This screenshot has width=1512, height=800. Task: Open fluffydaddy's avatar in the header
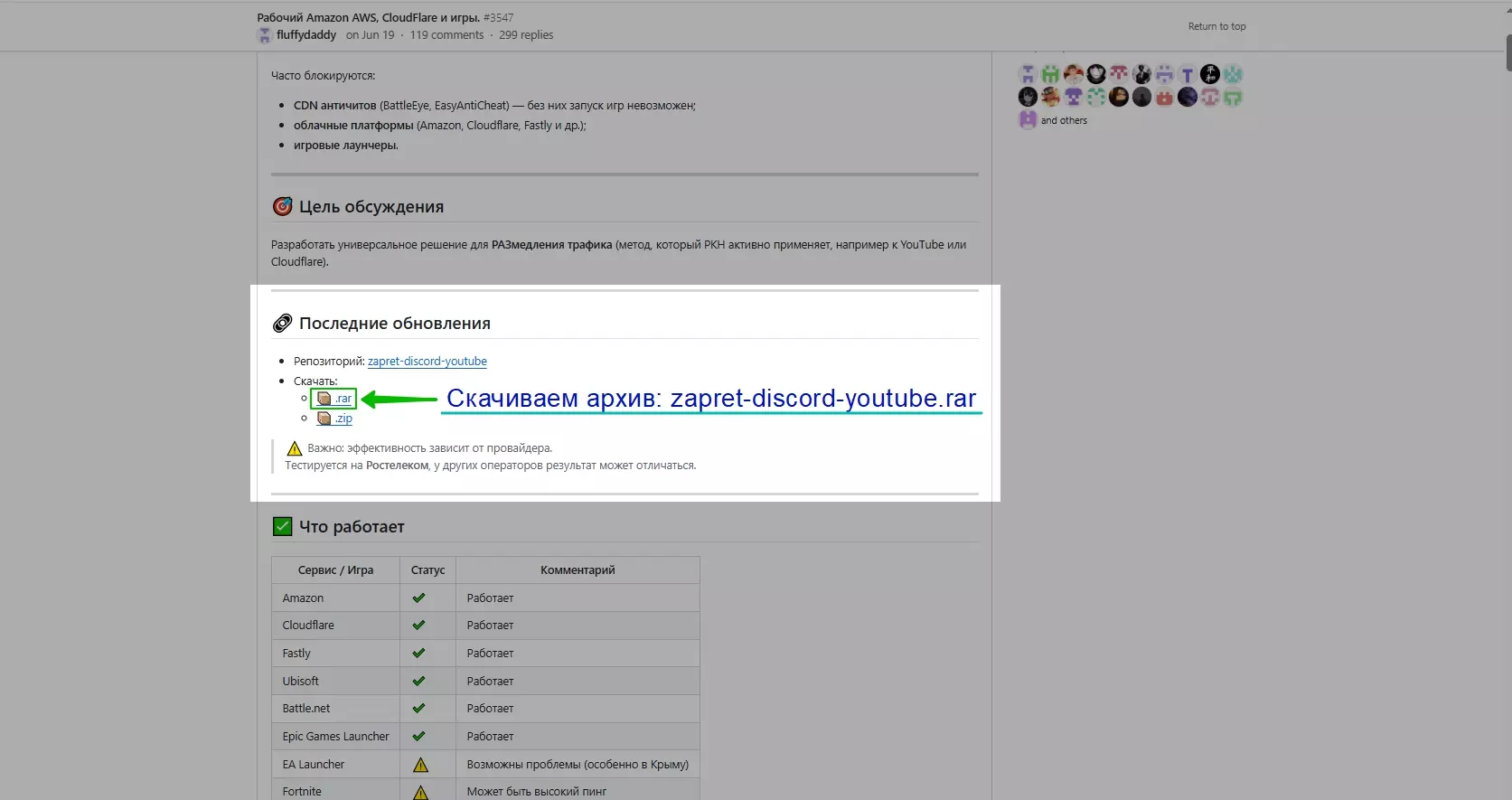pos(265,35)
